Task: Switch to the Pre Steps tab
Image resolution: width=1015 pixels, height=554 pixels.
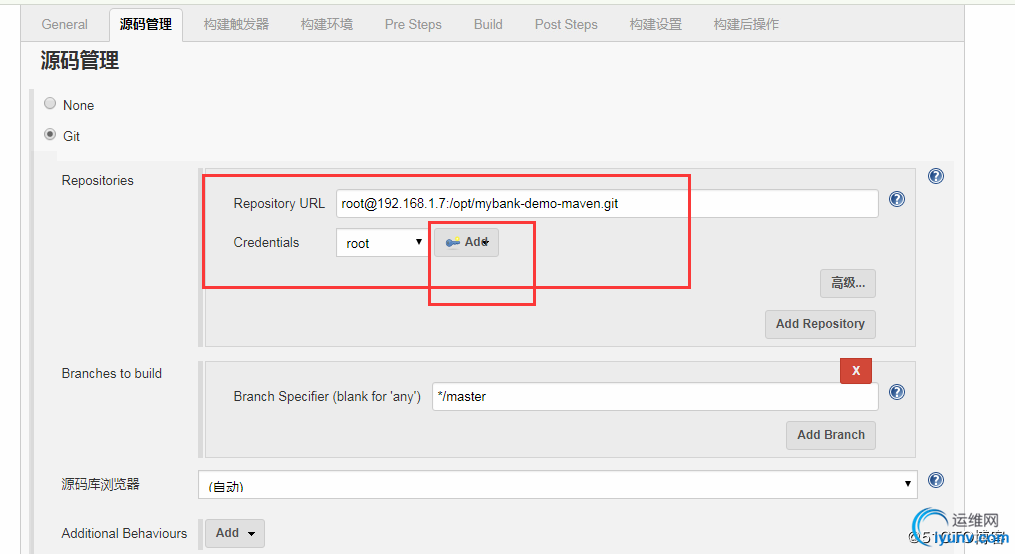Action: (x=413, y=25)
